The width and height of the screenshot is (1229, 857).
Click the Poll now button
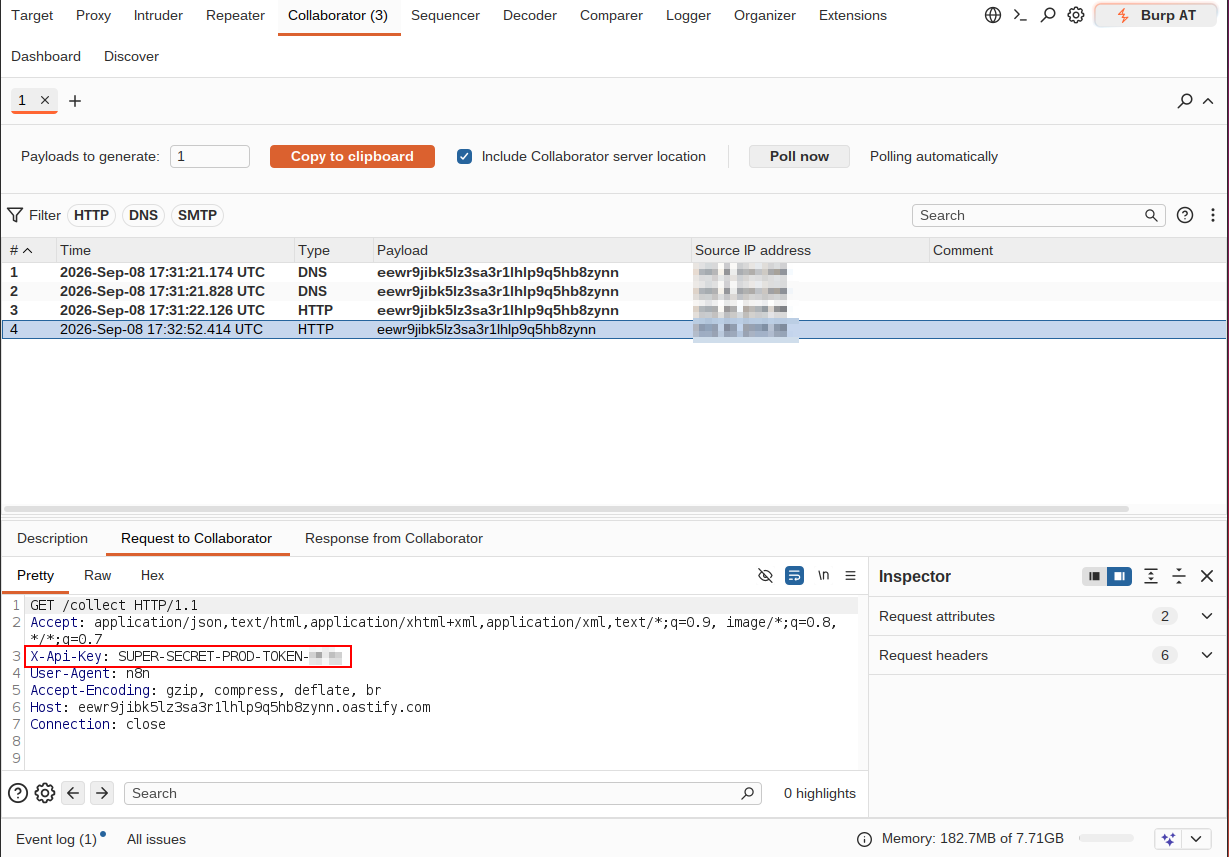point(799,156)
